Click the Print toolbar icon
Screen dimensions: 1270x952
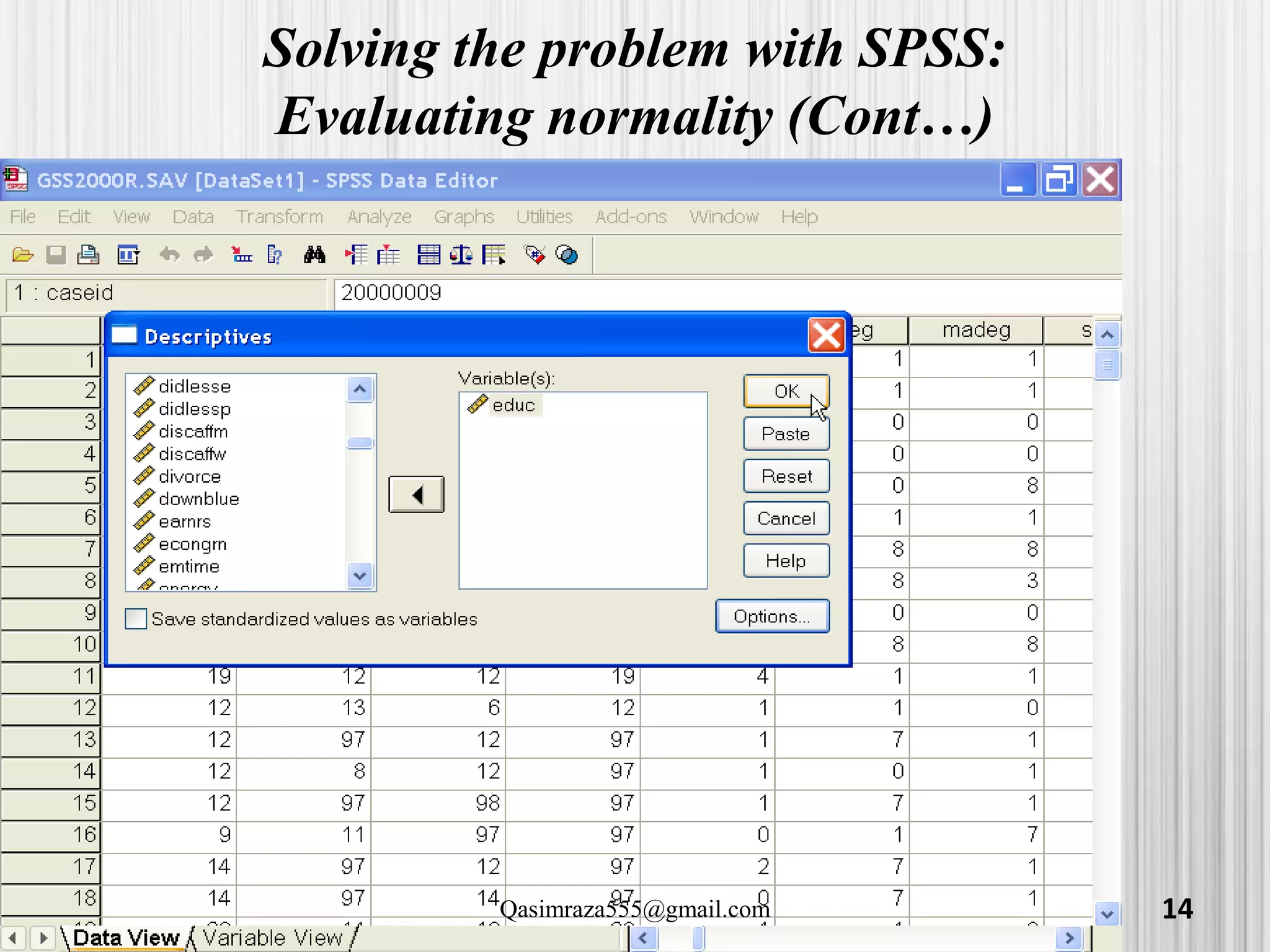tap(88, 255)
